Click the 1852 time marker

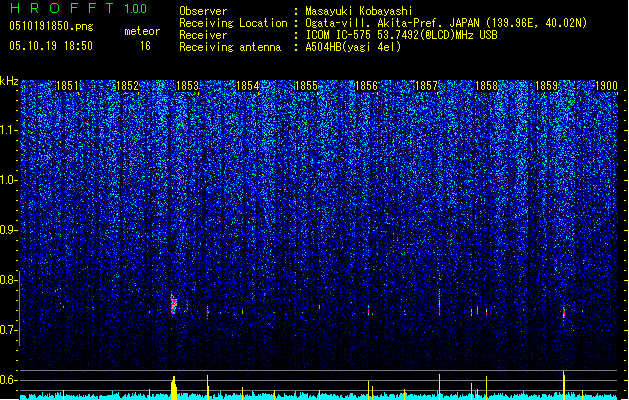coord(127,86)
